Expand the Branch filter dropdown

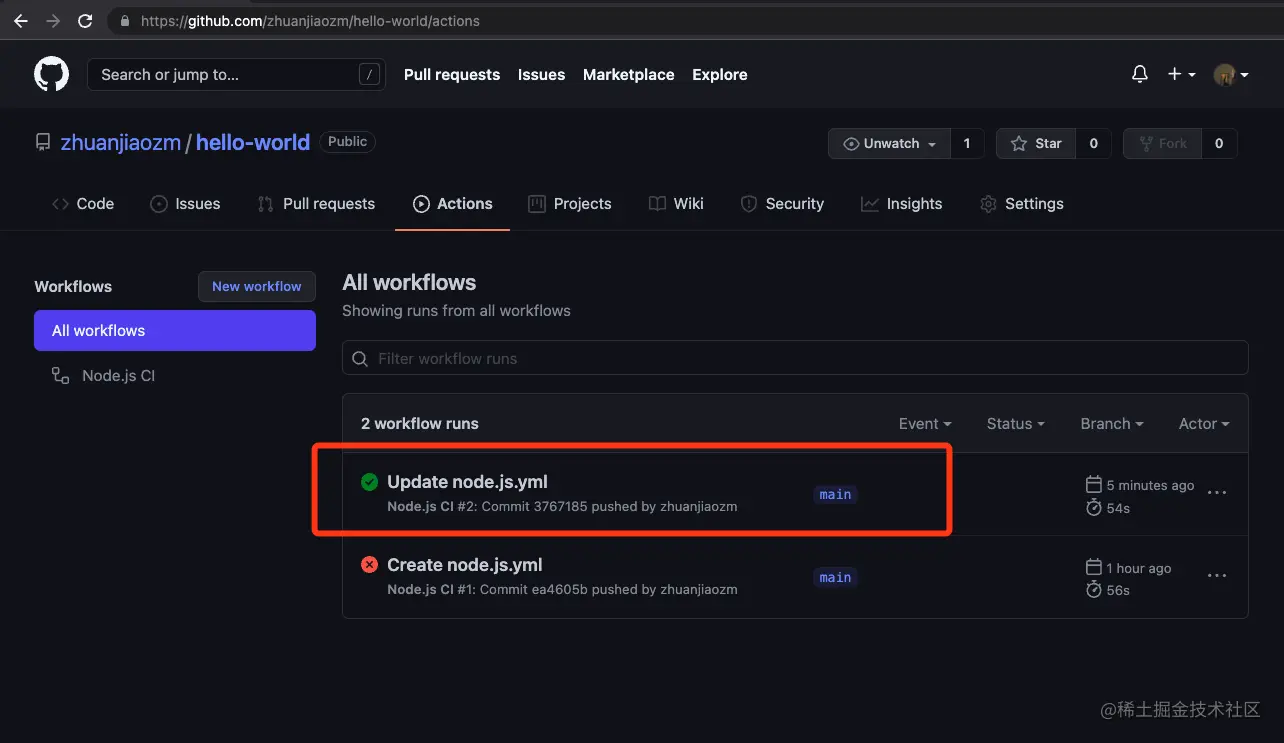(x=1112, y=424)
